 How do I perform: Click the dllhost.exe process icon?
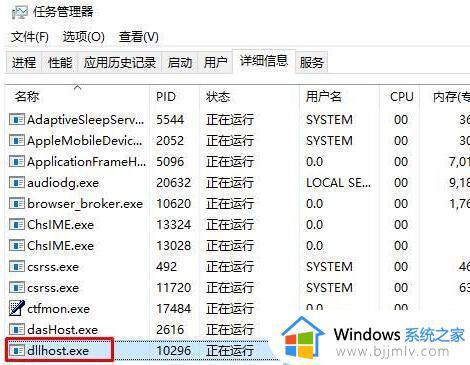point(17,350)
